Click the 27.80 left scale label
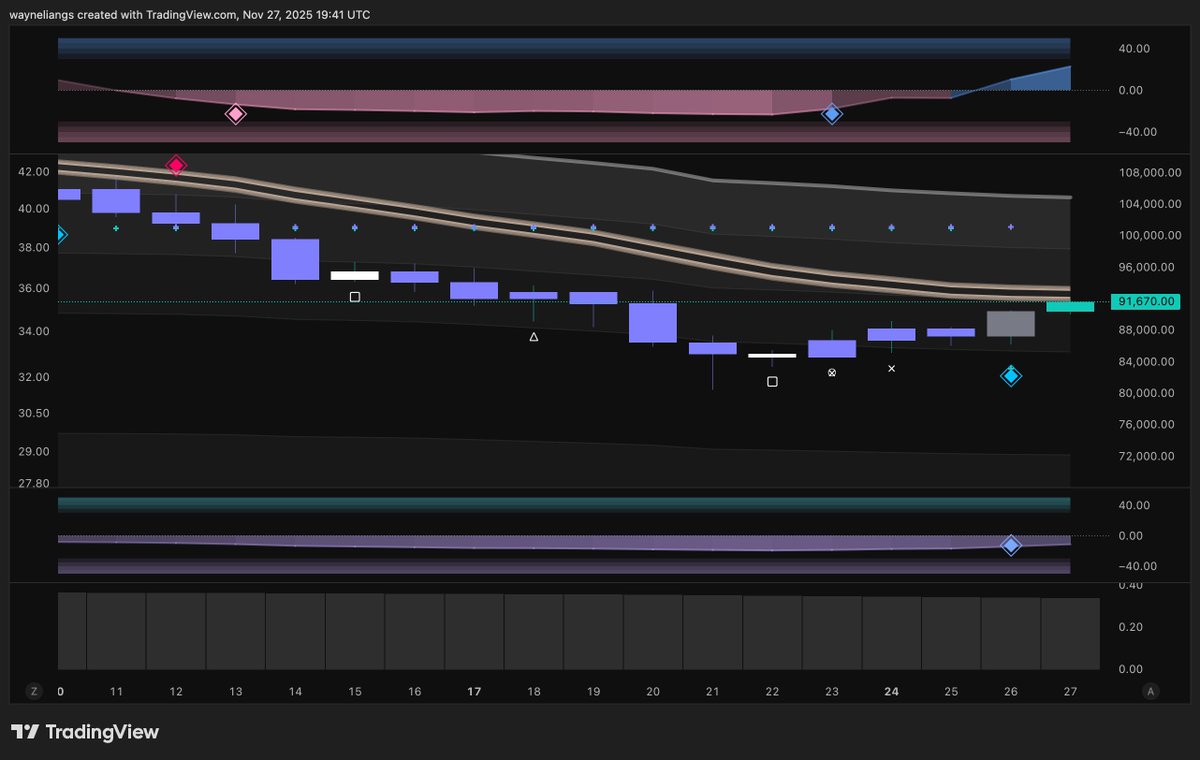The image size is (1200, 760). (x=33, y=484)
